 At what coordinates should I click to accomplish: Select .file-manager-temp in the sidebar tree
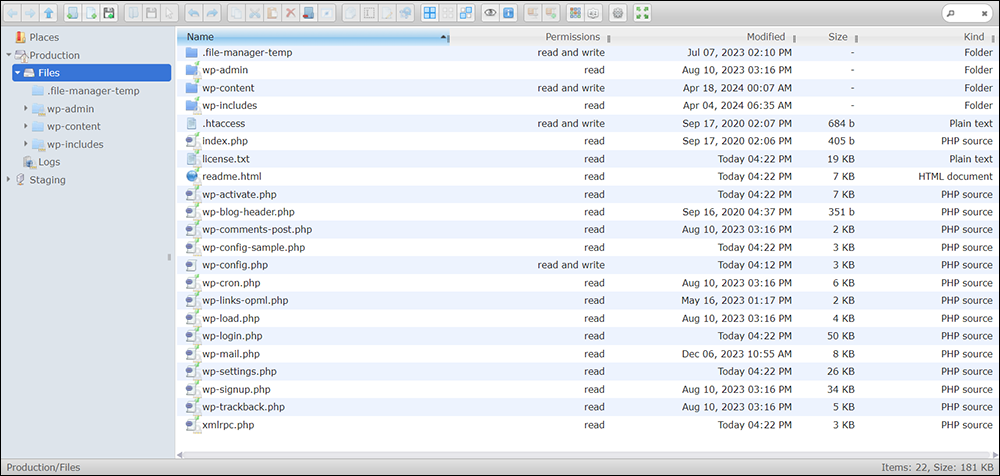tap(93, 91)
